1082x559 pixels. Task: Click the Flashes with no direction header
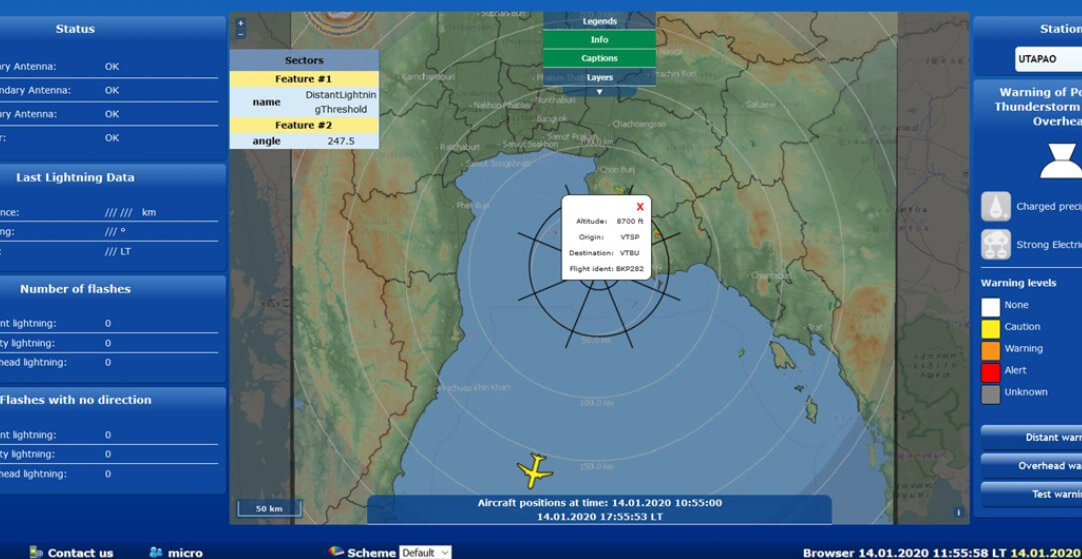point(75,400)
